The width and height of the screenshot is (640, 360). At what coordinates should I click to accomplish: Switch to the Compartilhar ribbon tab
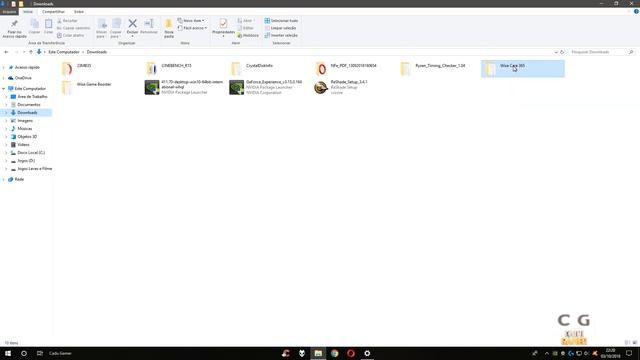[x=53, y=11]
